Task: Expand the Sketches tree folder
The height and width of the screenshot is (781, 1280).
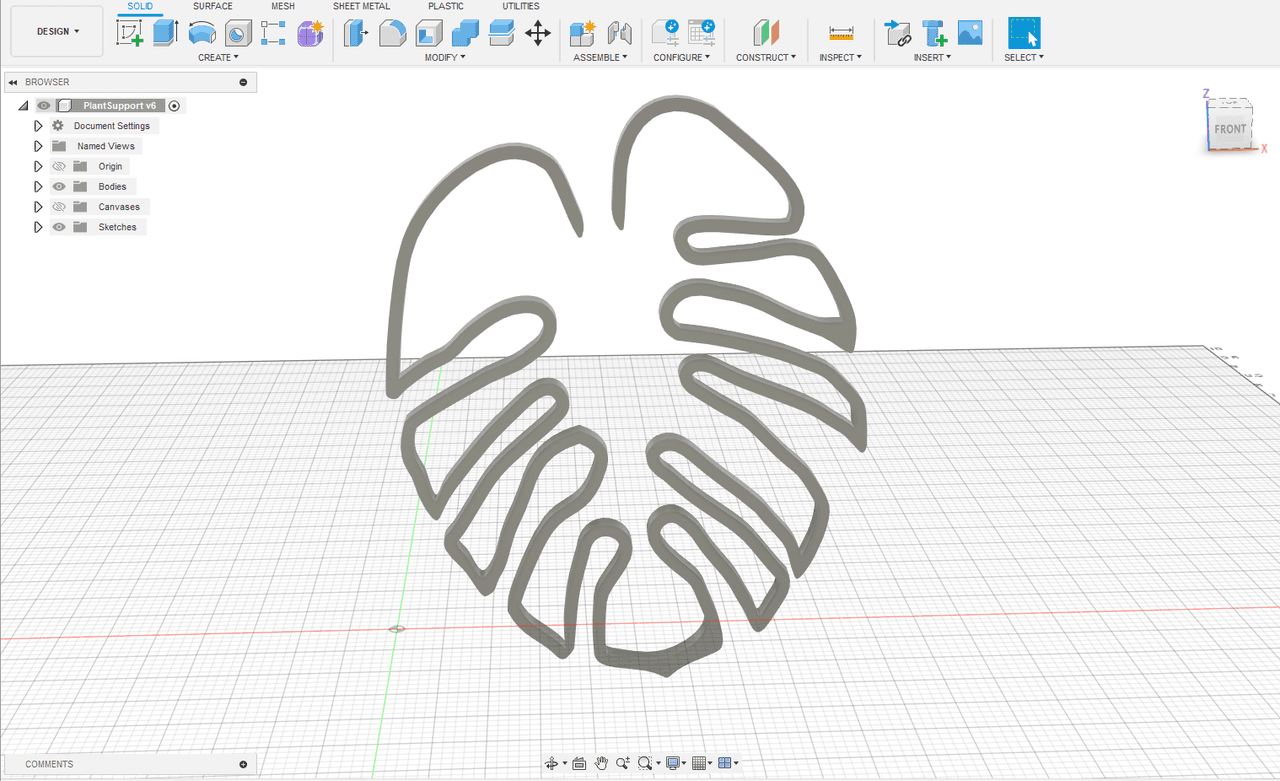Action: click(38, 227)
